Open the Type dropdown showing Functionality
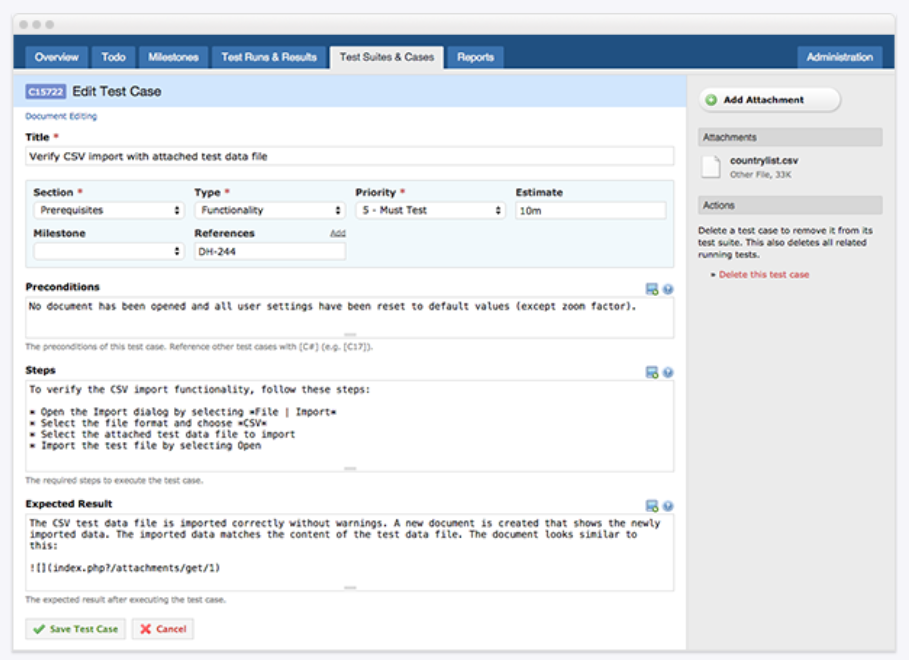The width and height of the screenshot is (909, 660). (x=269, y=211)
